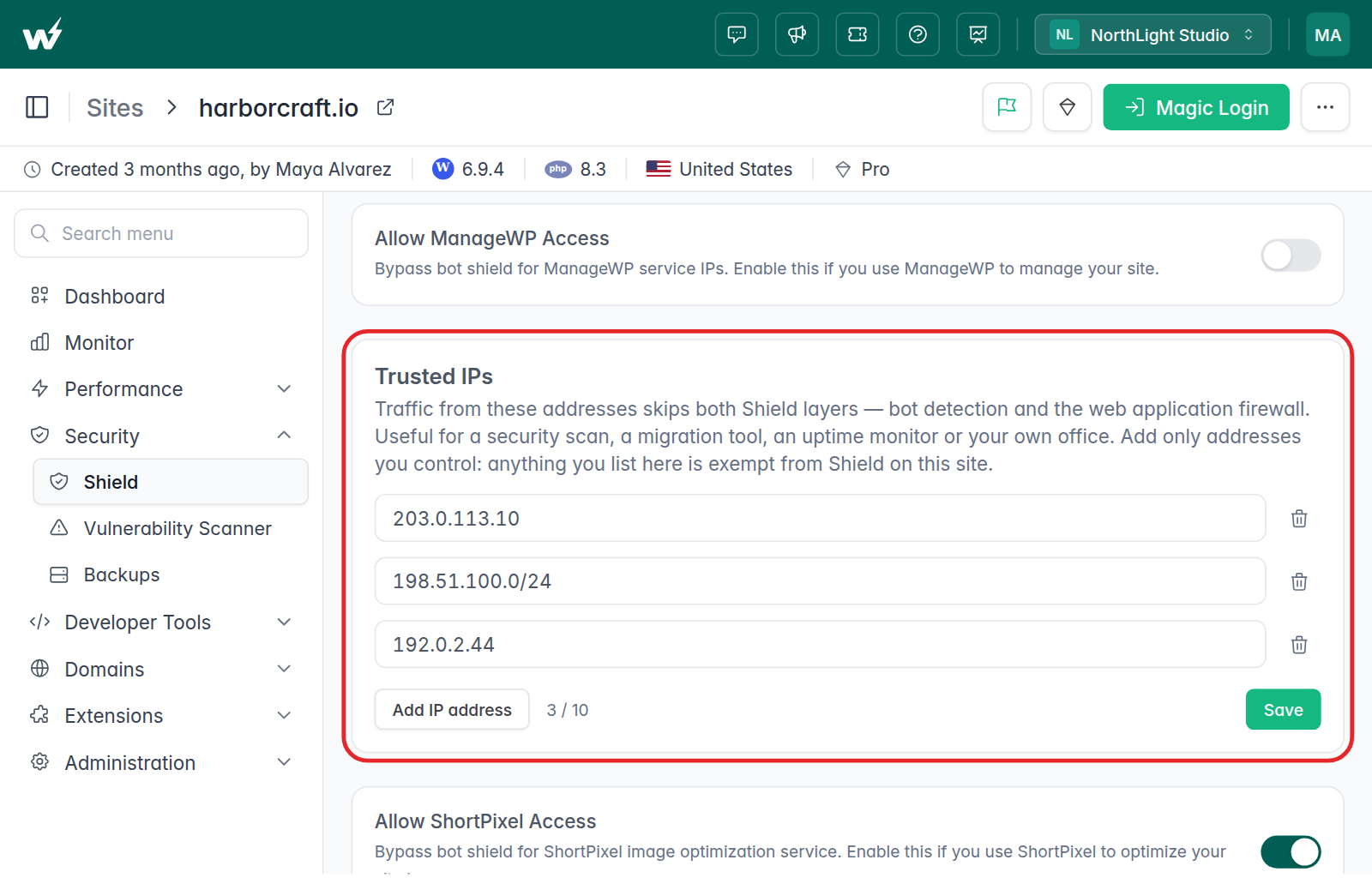Click the "United States" location text
The image size is (1372, 878).
pos(736,169)
